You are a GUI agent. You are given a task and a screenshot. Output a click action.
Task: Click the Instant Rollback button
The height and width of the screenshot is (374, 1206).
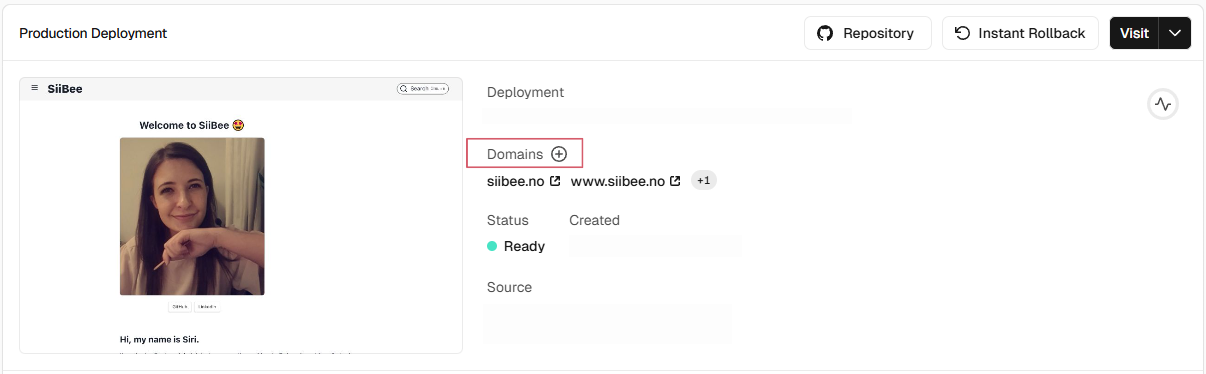point(1020,33)
